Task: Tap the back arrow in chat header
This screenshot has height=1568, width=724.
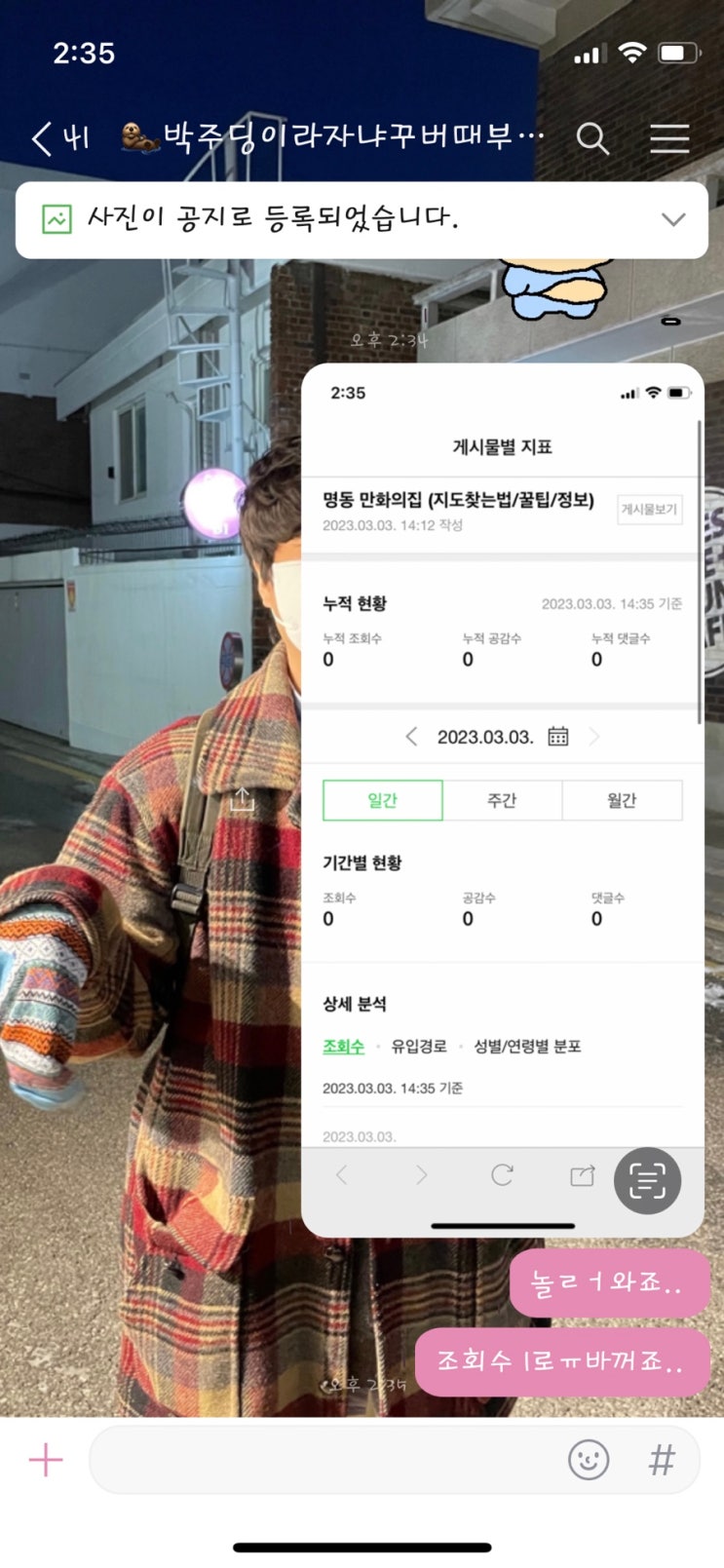Action: tap(41, 138)
